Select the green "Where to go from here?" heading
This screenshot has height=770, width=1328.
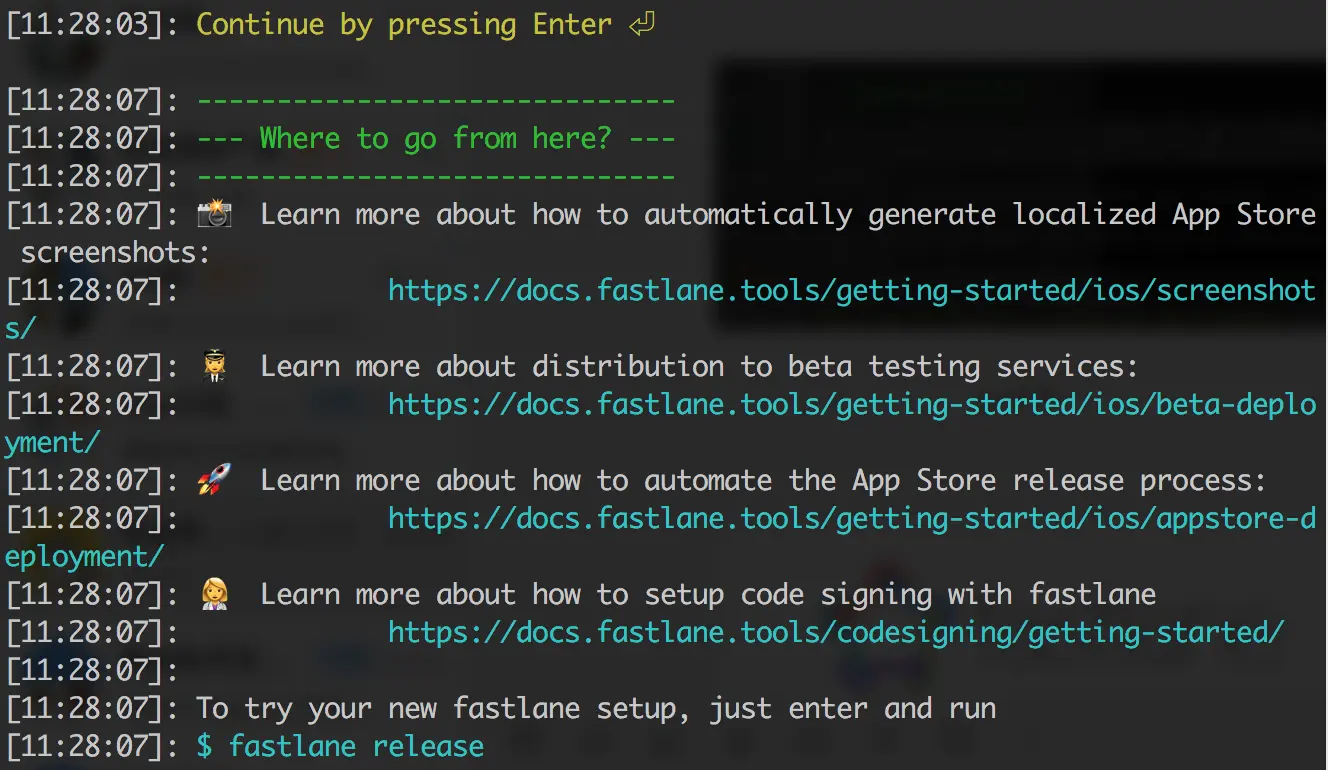435,138
